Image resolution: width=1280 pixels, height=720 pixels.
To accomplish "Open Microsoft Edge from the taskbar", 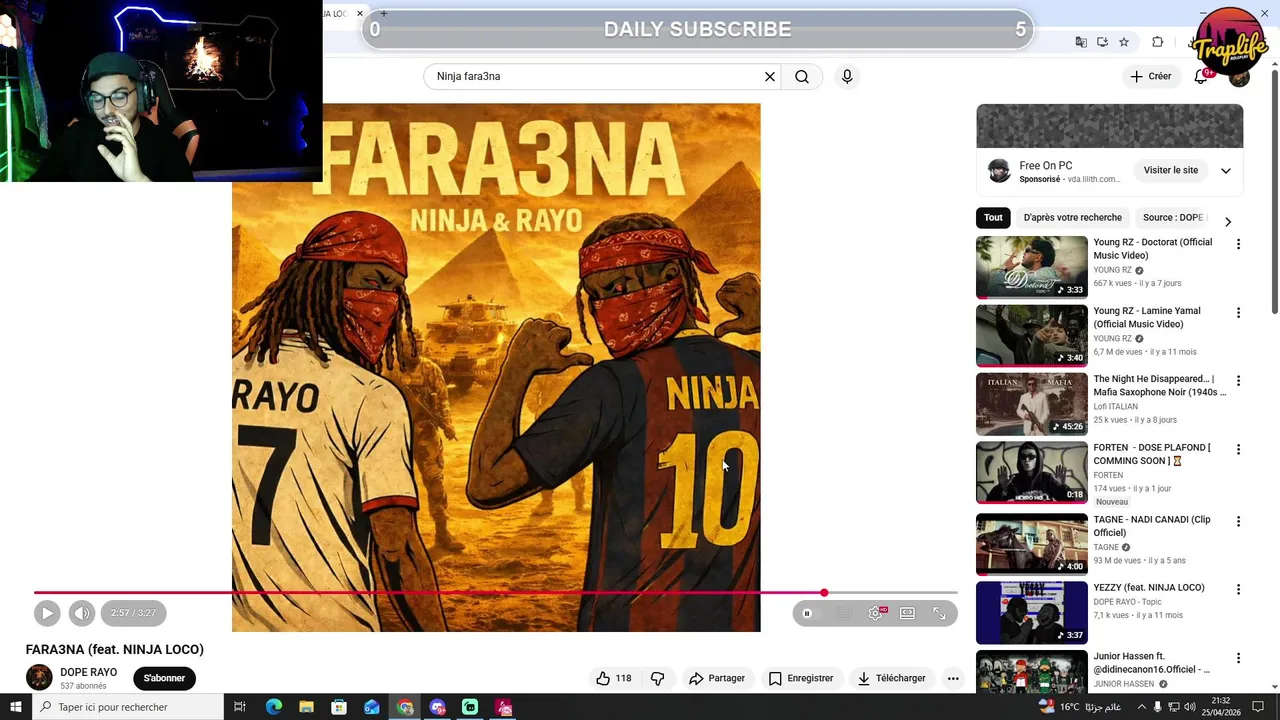I will point(274,707).
